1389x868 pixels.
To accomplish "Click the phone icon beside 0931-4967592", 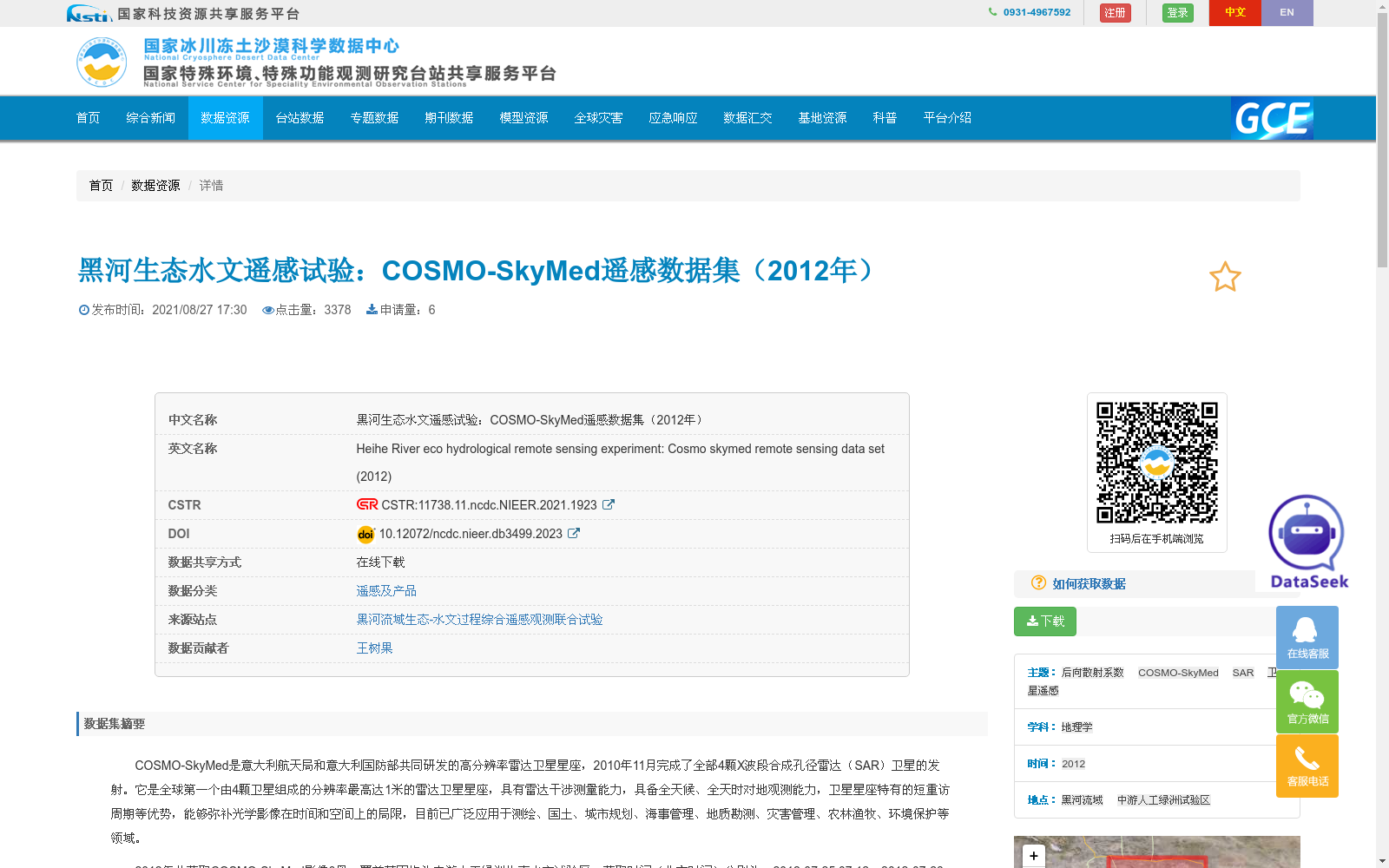I will 992,12.
